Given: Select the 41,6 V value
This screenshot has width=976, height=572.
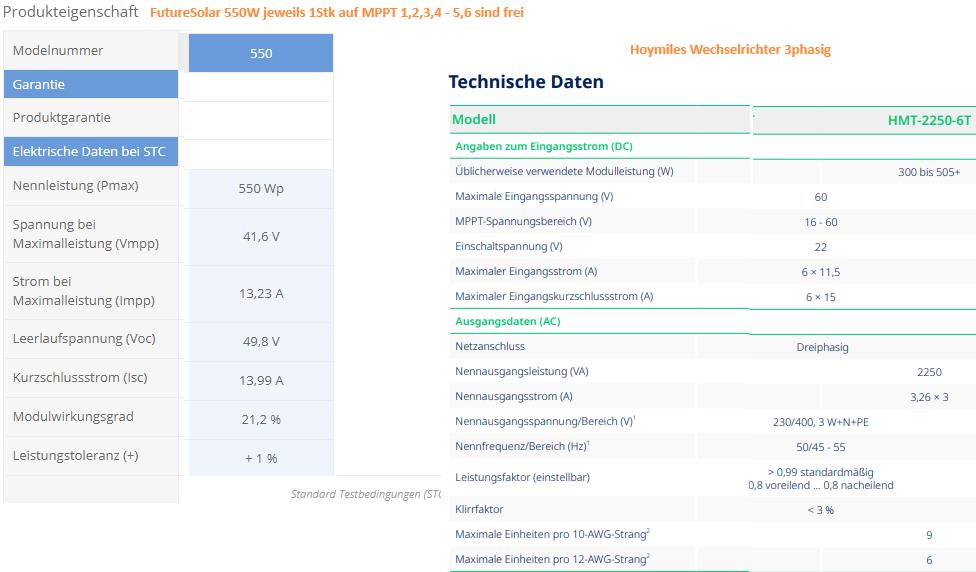Looking at the screenshot, I should 261,237.
